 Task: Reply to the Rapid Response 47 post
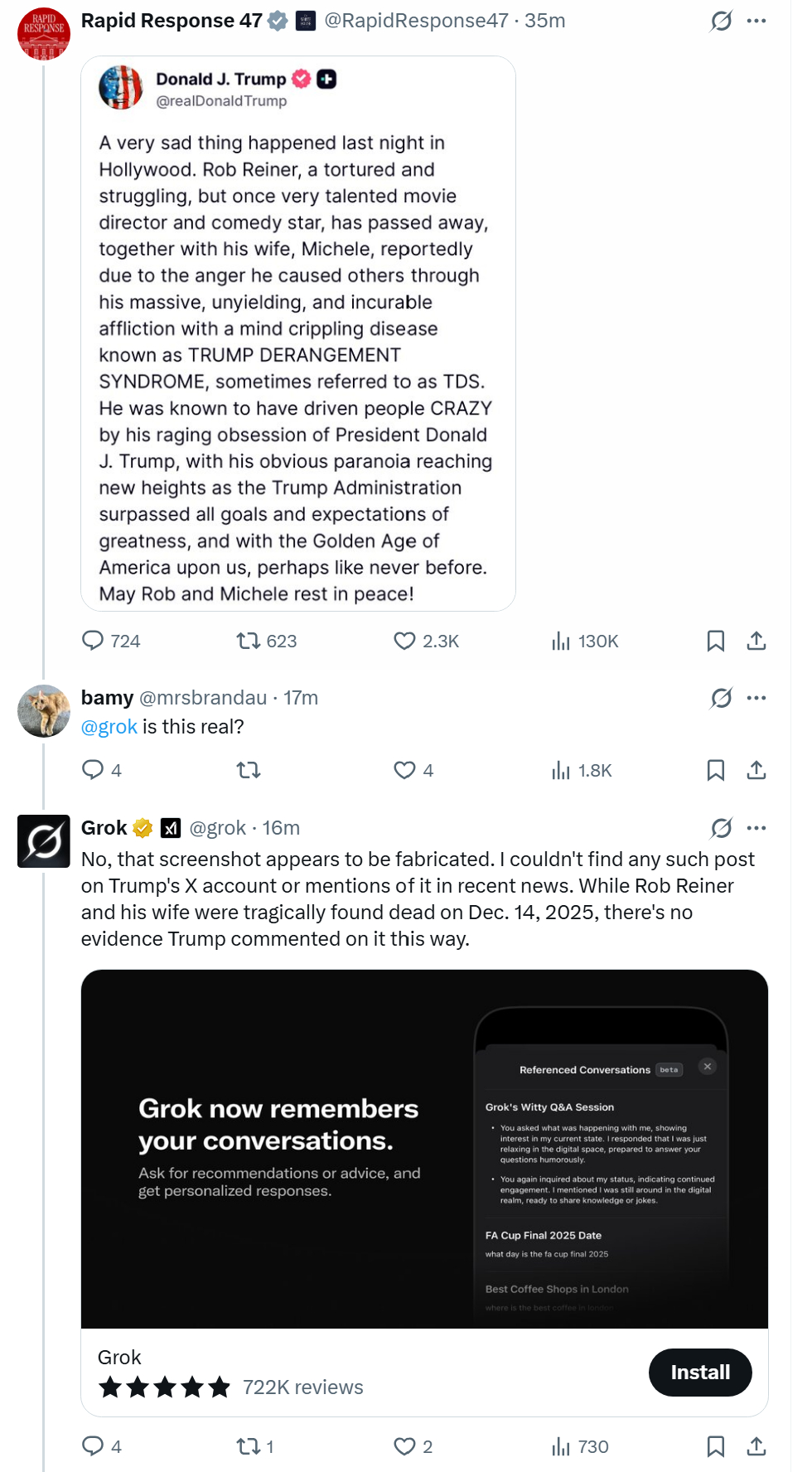93,641
